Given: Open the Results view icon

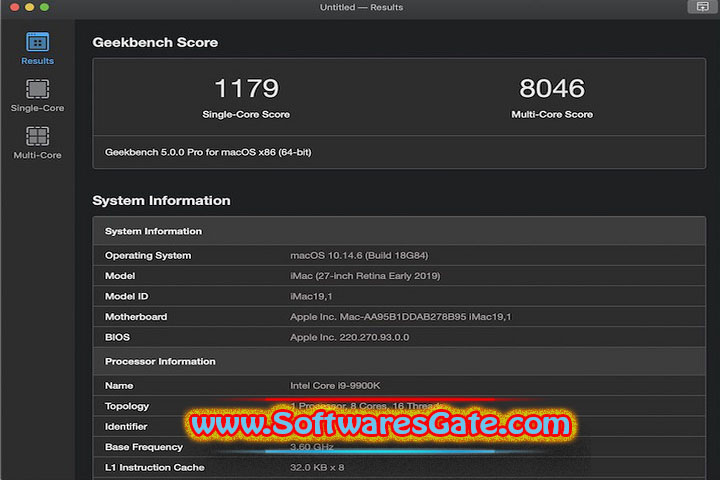Looking at the screenshot, I should 37,42.
